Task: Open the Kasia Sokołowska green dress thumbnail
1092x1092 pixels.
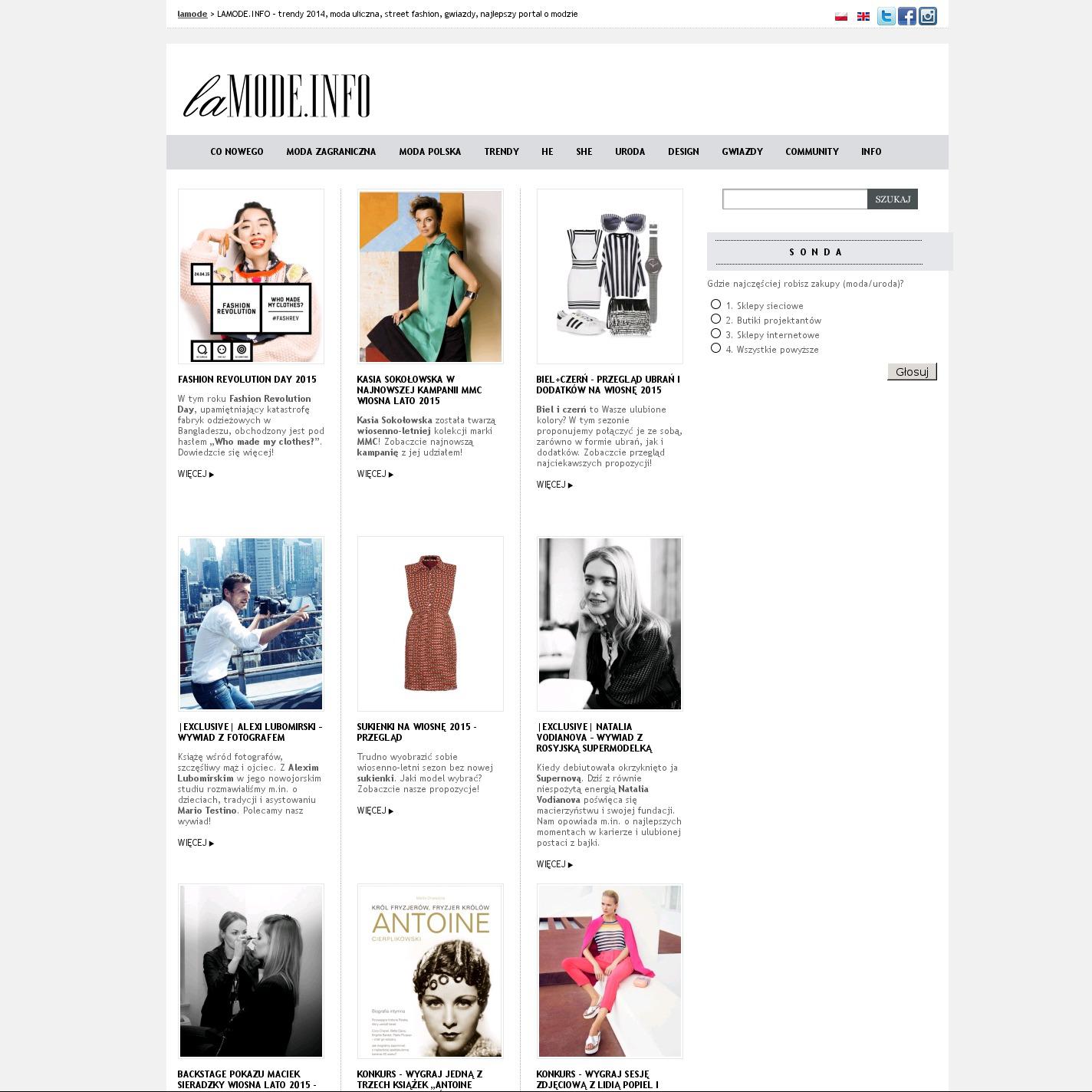Action: 430,276
